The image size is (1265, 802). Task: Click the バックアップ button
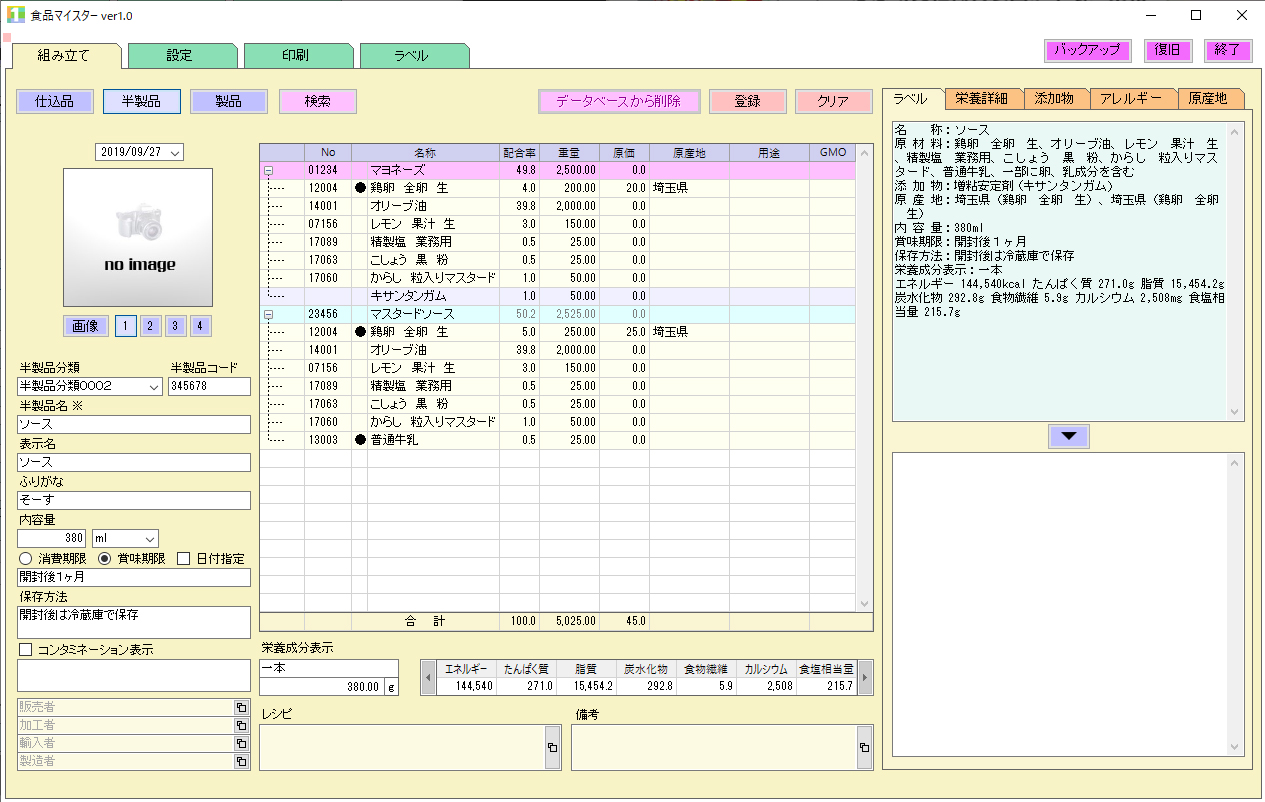coord(1088,50)
